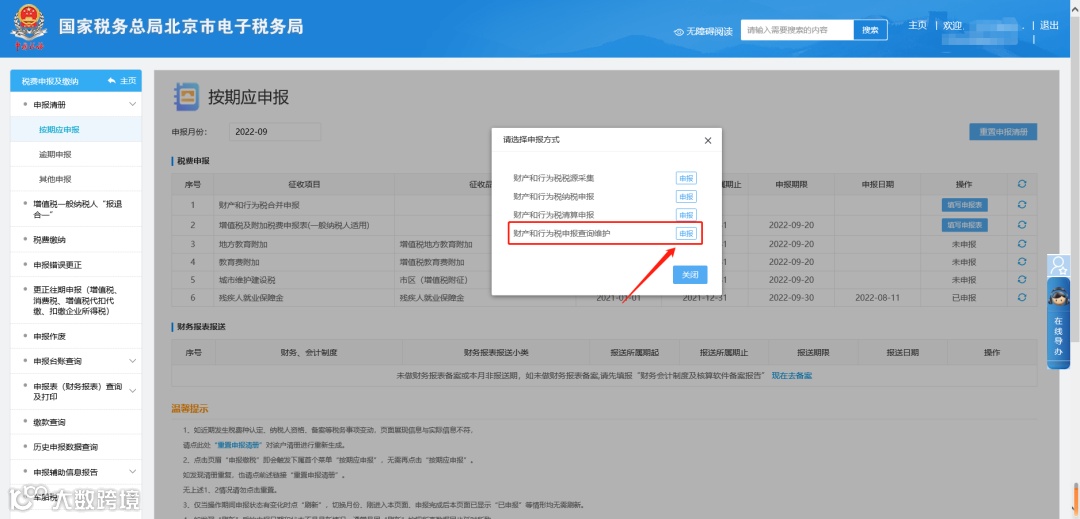This screenshot has width=1080, height=519.
Task: Click the 无障碍阅读 text link
Action: point(709,32)
